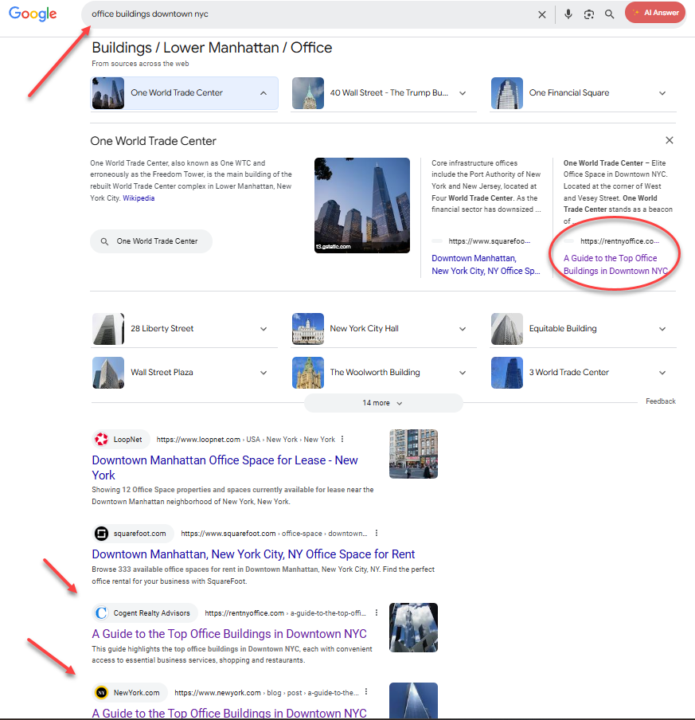This screenshot has width=695, height=720.
Task: Click 3 World Trade Center thumbnail image
Action: click(507, 372)
